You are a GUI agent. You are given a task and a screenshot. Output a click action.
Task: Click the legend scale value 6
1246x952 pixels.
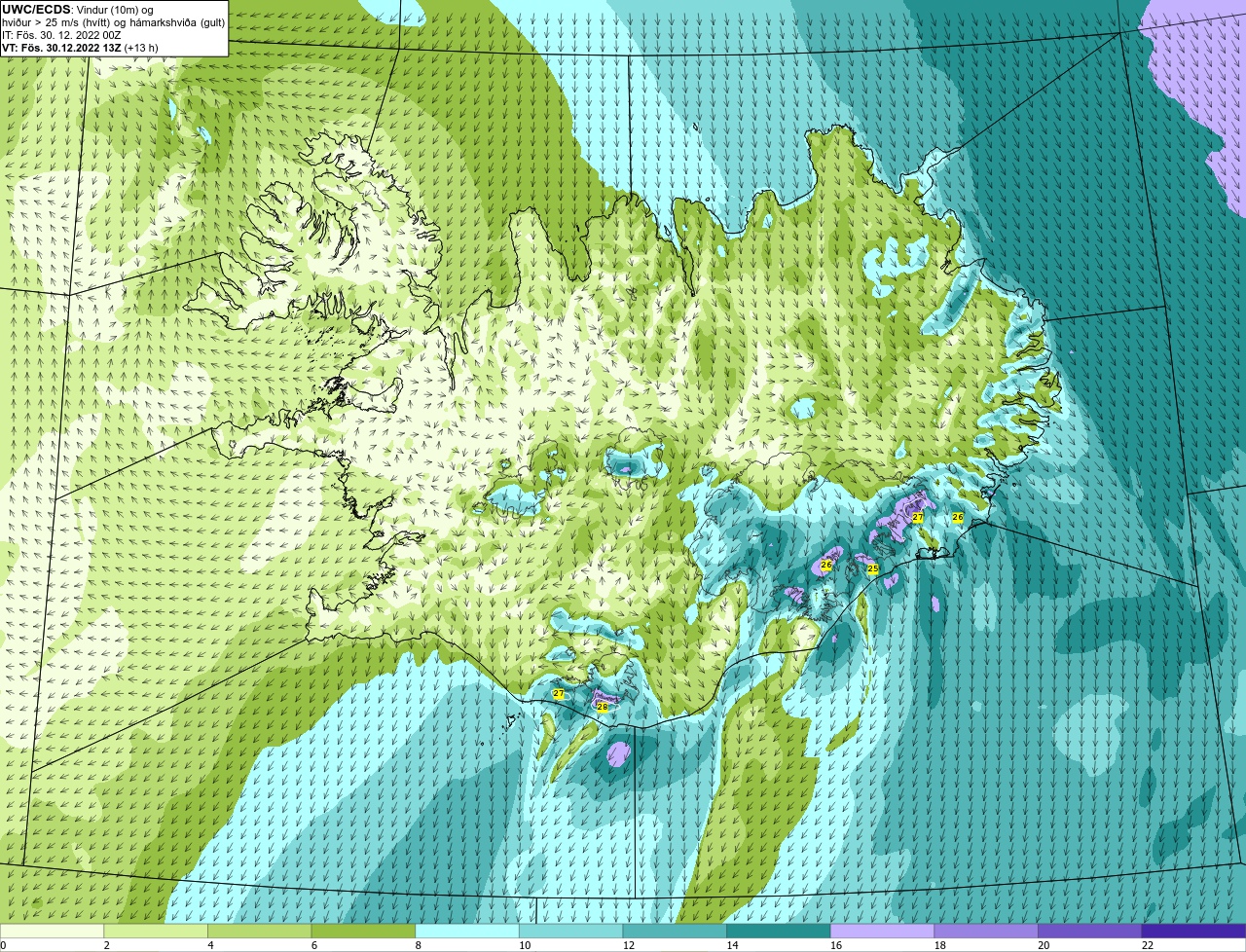point(313,945)
